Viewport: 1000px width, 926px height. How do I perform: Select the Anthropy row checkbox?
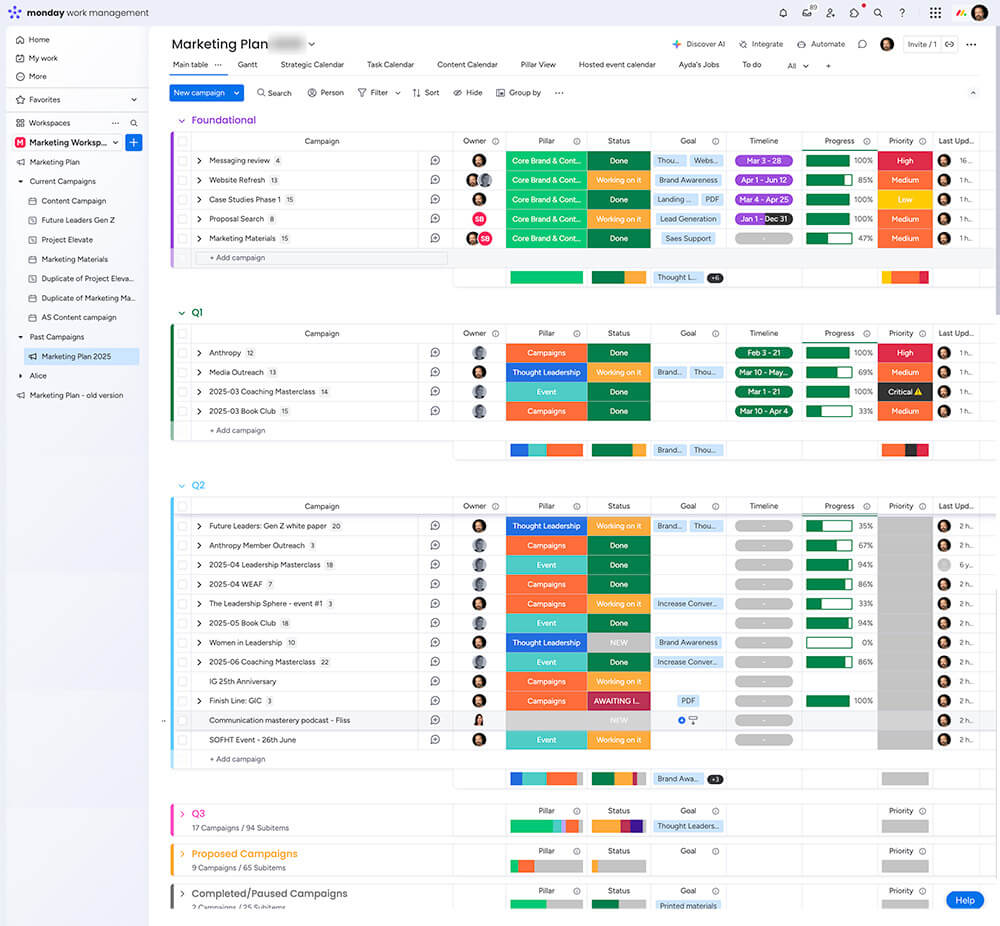183,353
